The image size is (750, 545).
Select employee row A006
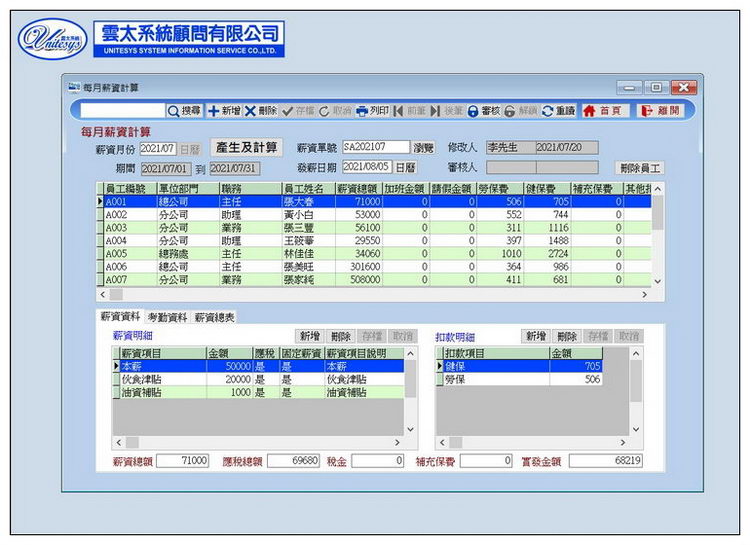click(374, 267)
